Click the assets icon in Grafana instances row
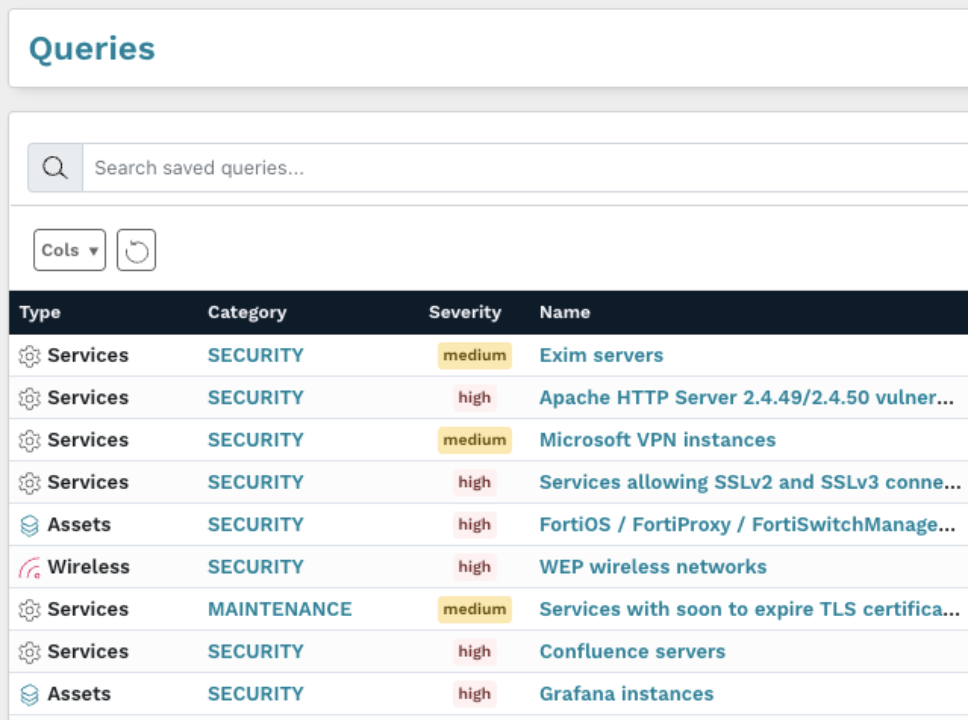Screen dimensions: 968x720 coord(29,694)
